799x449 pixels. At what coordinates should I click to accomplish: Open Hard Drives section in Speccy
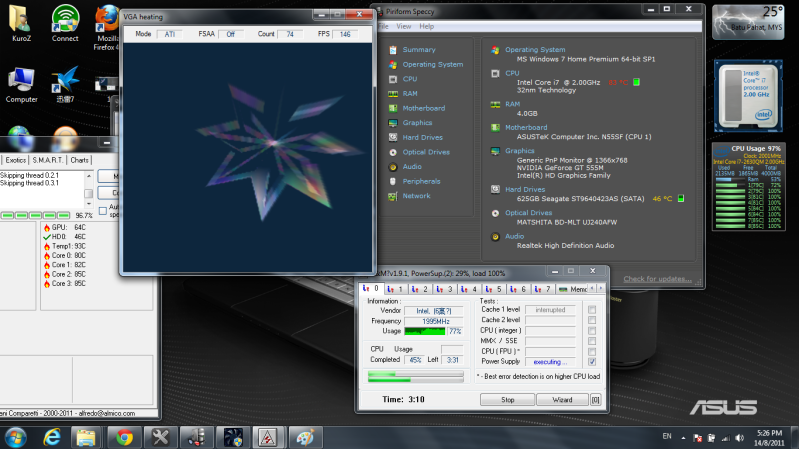pos(422,137)
